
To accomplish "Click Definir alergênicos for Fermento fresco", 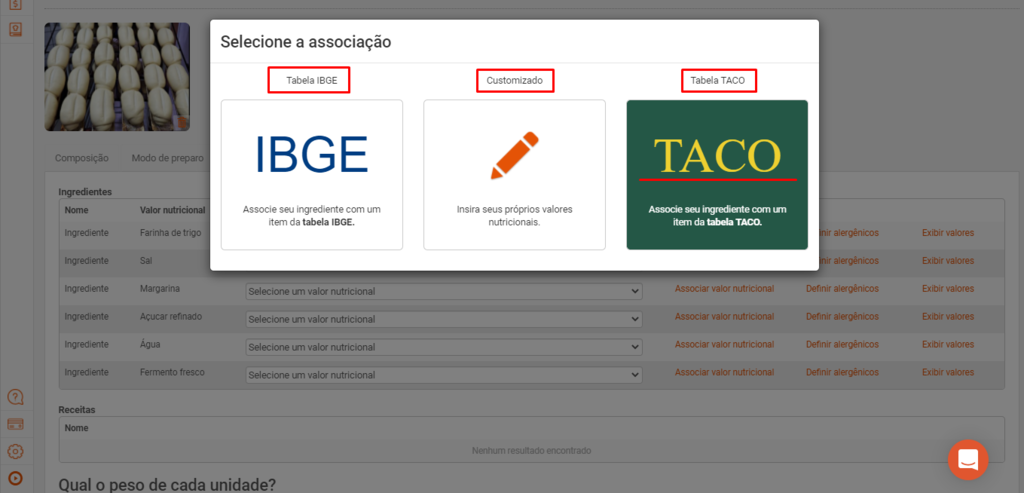I will click(842, 372).
